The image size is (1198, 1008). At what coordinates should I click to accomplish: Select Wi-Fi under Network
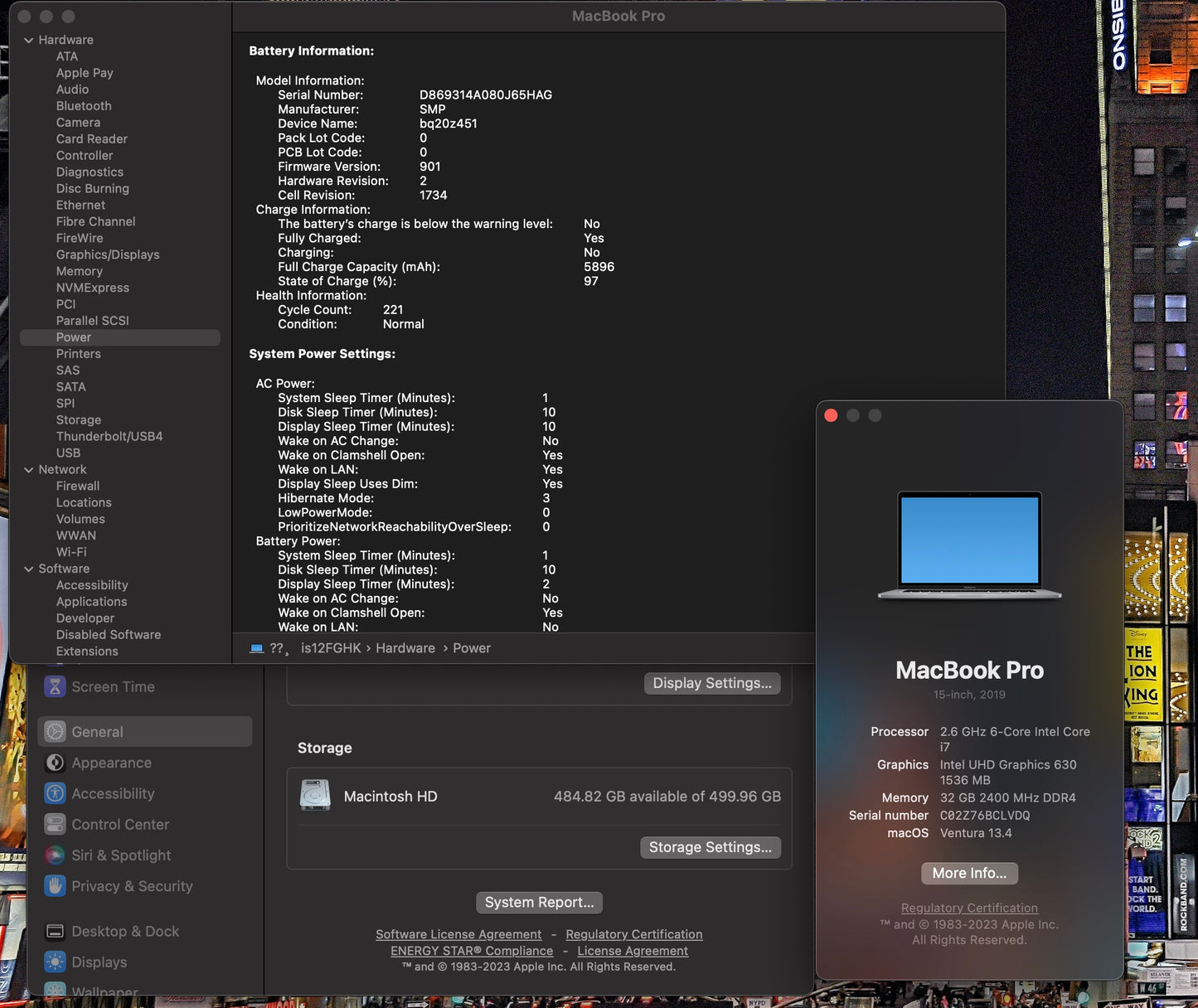[x=71, y=552]
